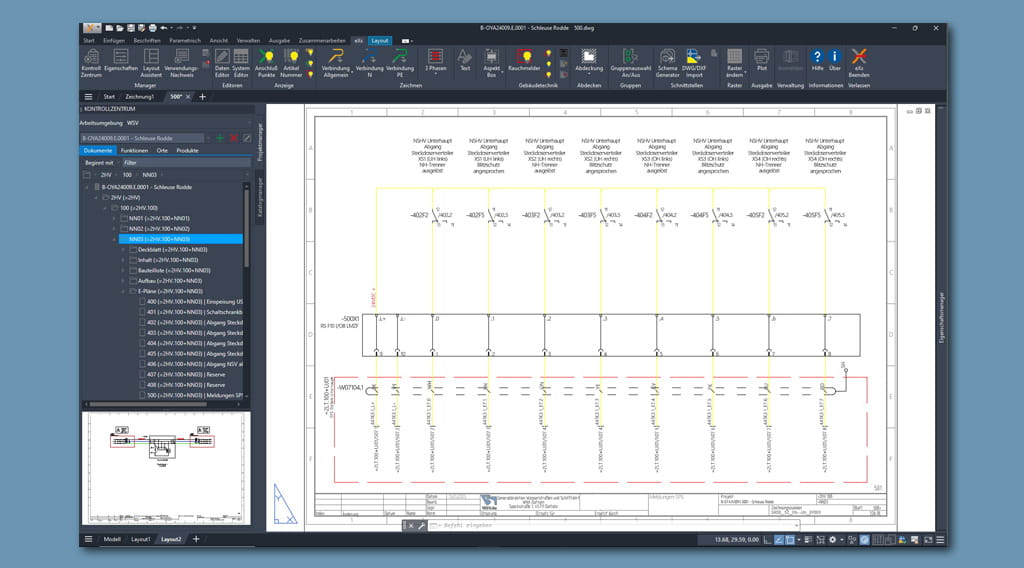Click the red X delete project button

(x=233, y=138)
